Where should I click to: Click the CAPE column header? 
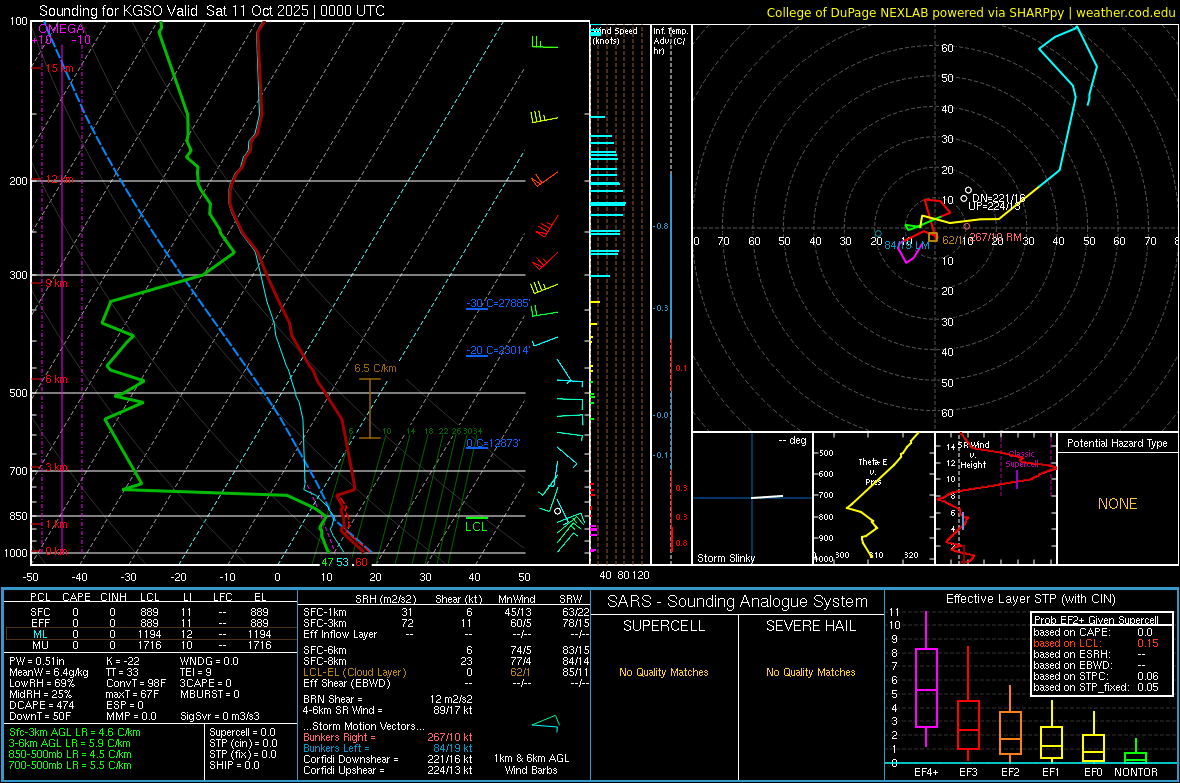point(76,597)
